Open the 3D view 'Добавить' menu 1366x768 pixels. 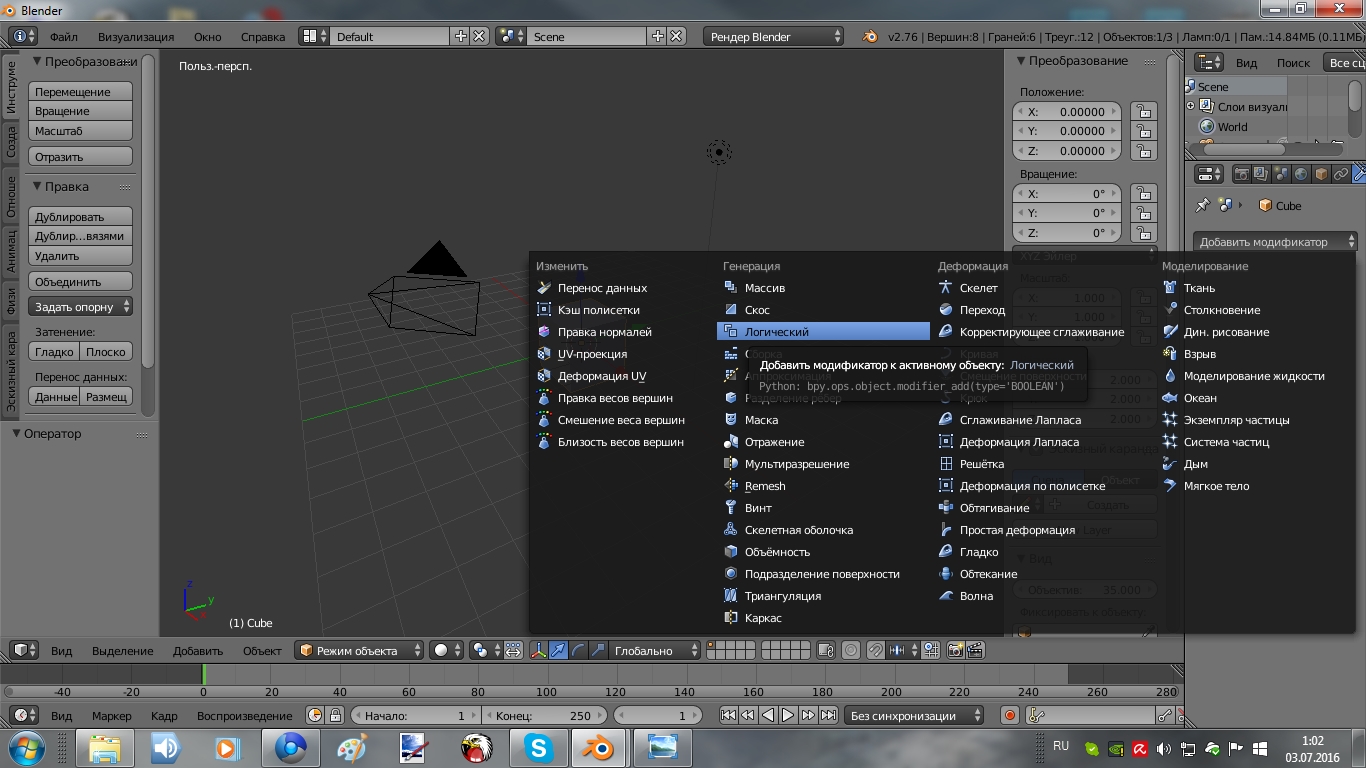pyautogui.click(x=198, y=650)
